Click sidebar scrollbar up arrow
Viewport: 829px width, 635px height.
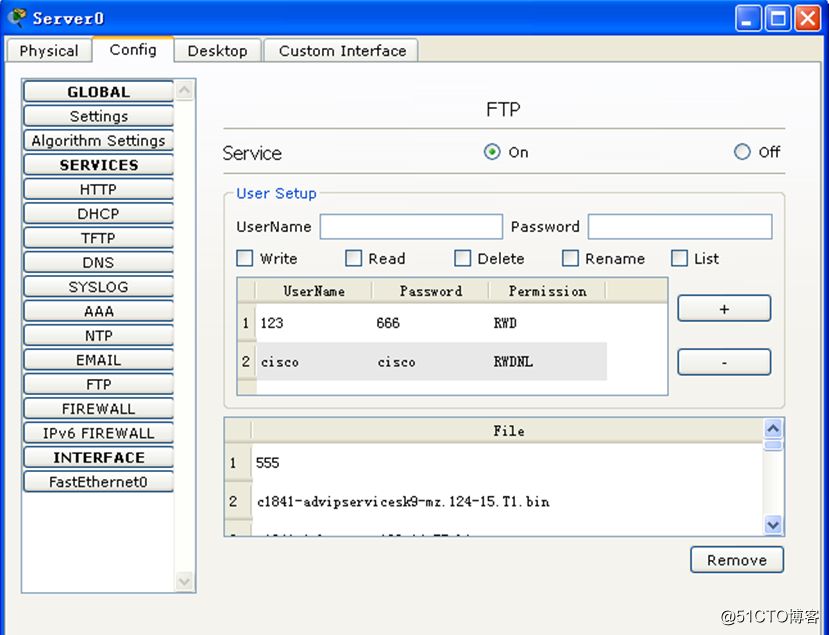click(x=184, y=90)
